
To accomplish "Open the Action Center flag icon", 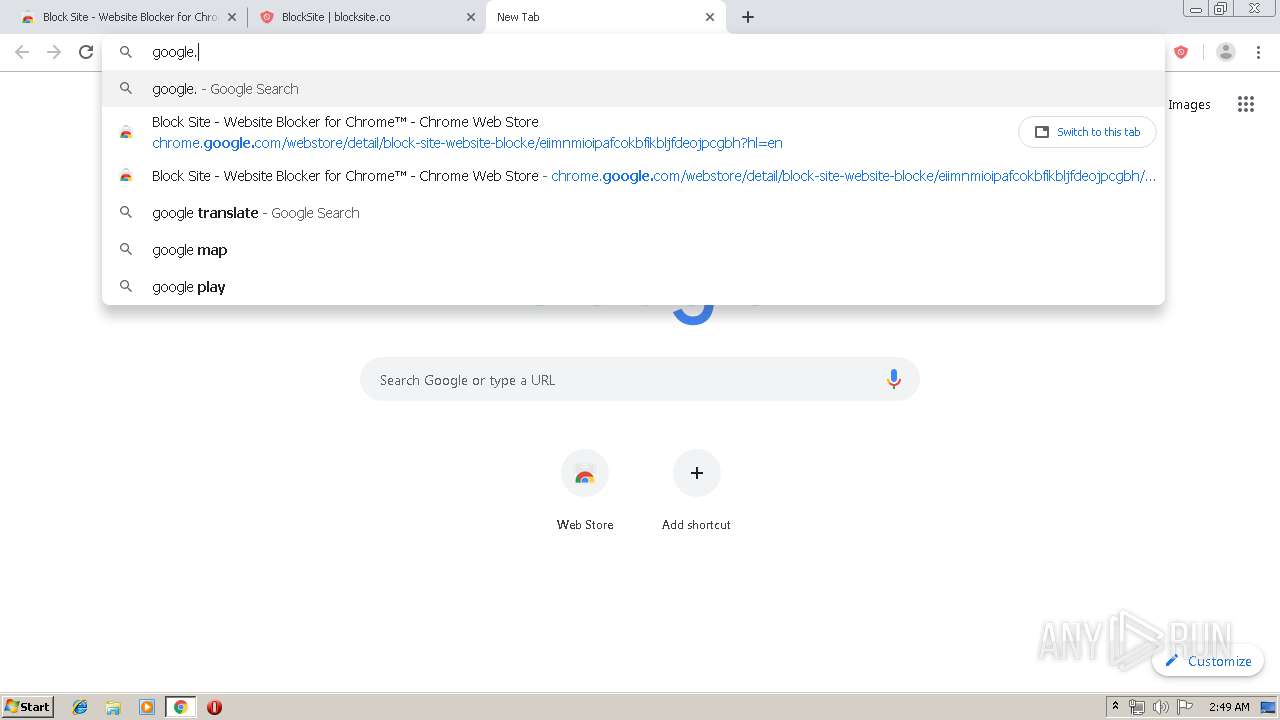I will pos(1185,707).
